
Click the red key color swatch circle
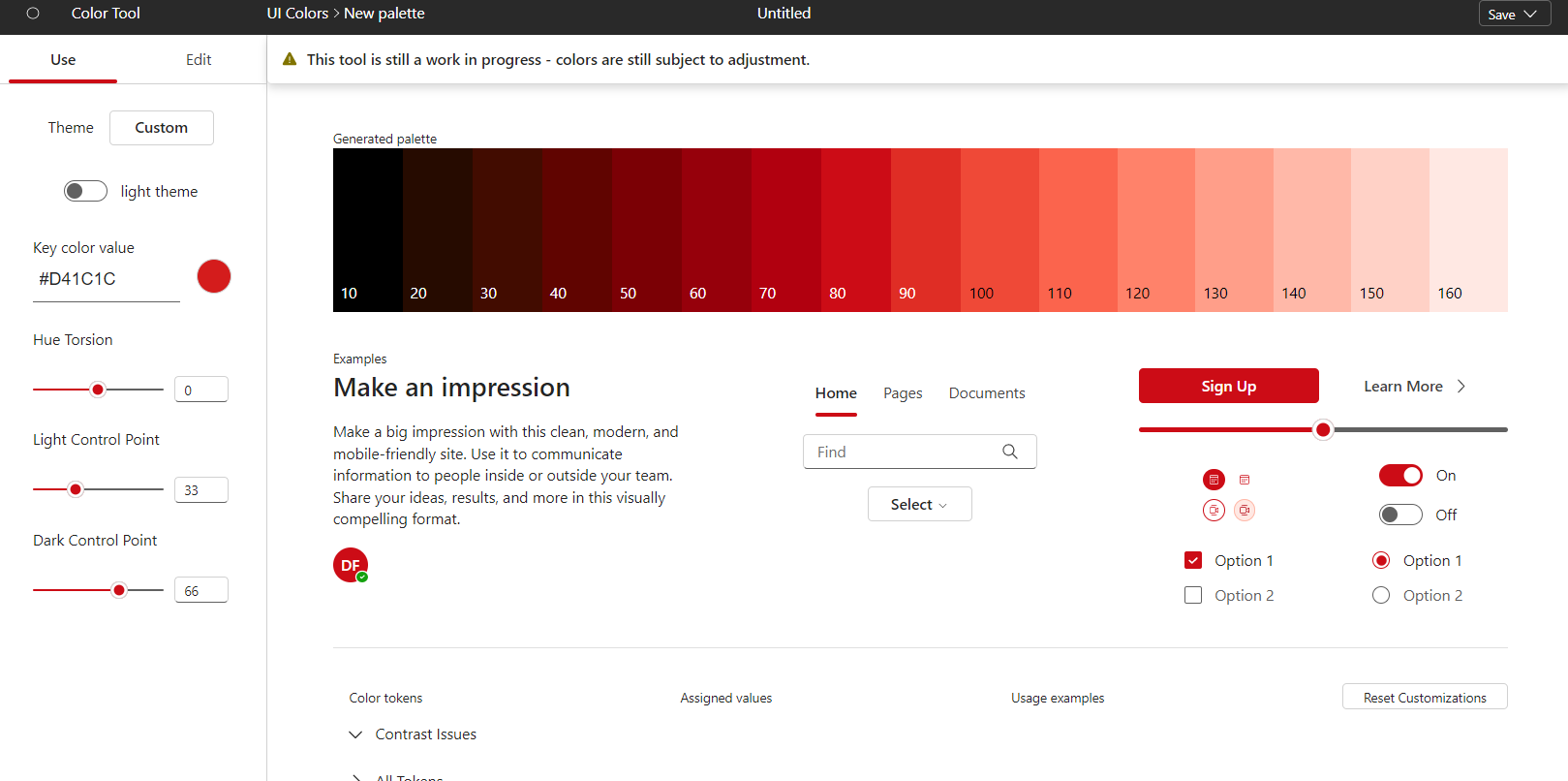[x=214, y=276]
